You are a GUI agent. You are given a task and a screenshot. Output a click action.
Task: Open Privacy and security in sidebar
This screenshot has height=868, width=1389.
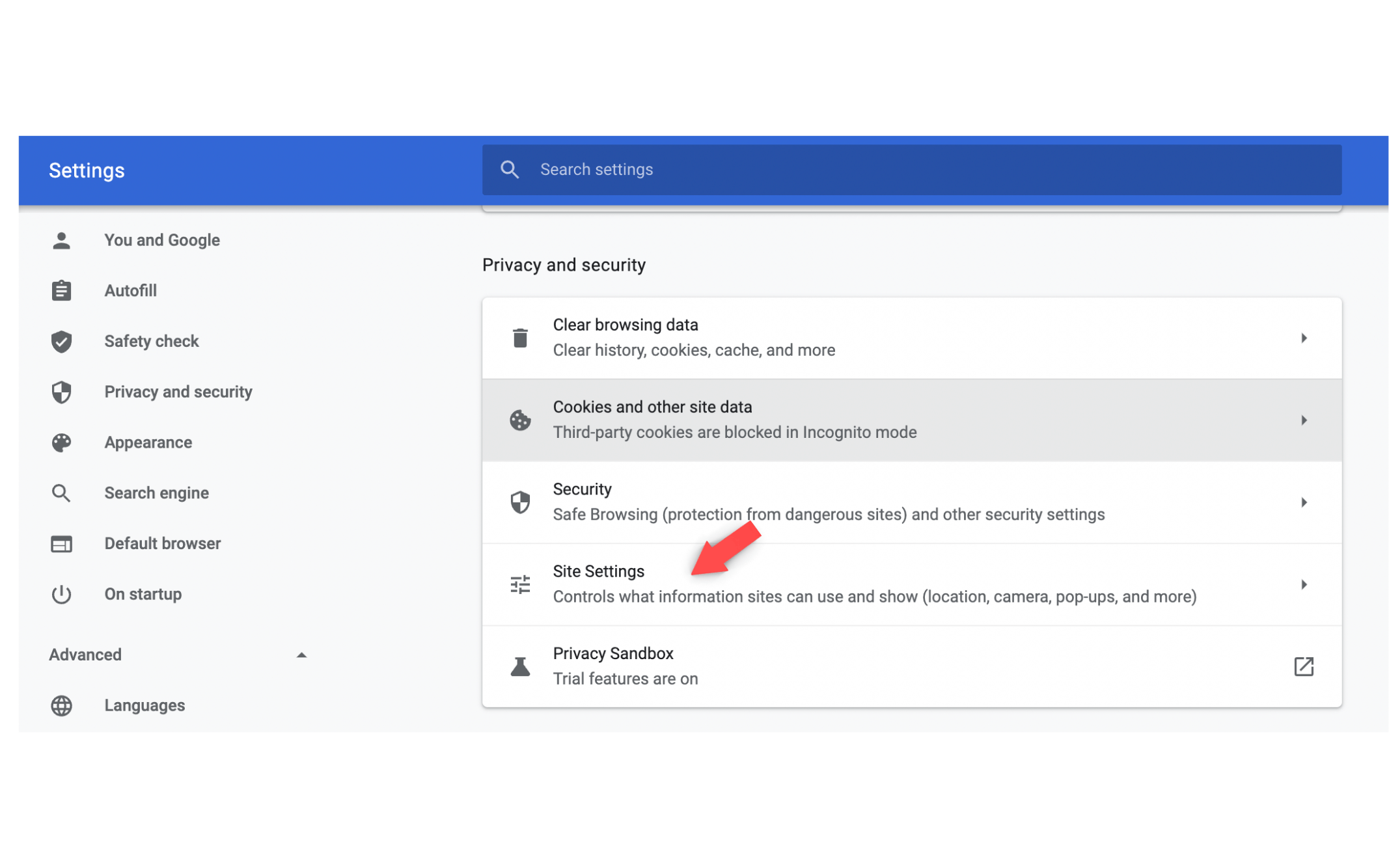[178, 392]
